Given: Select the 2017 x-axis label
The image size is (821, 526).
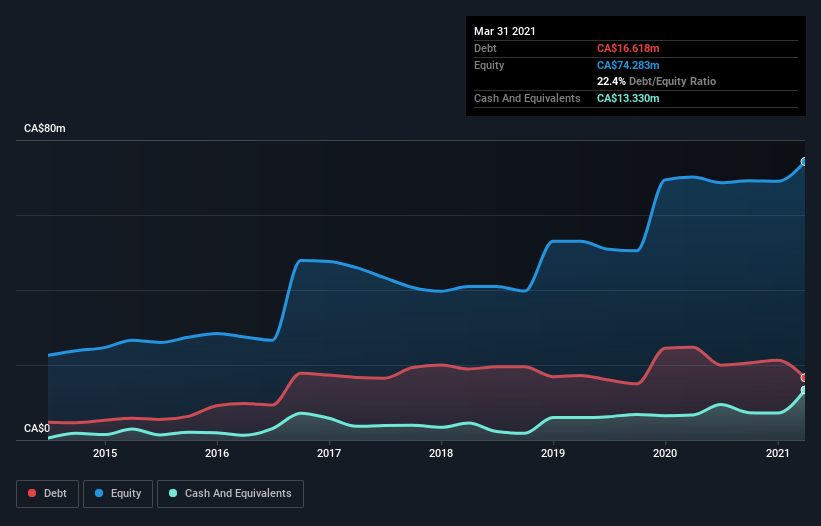Looking at the screenshot, I should click(x=329, y=453).
